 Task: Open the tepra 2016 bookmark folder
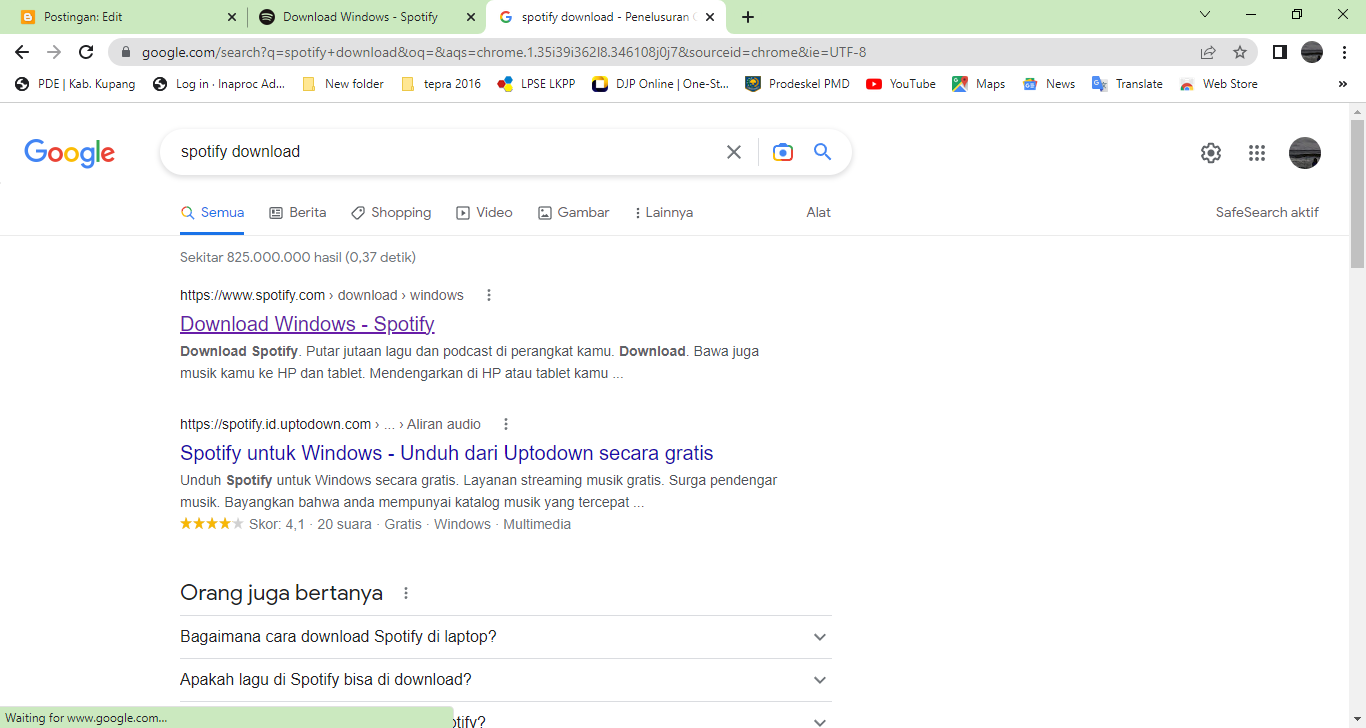click(440, 84)
